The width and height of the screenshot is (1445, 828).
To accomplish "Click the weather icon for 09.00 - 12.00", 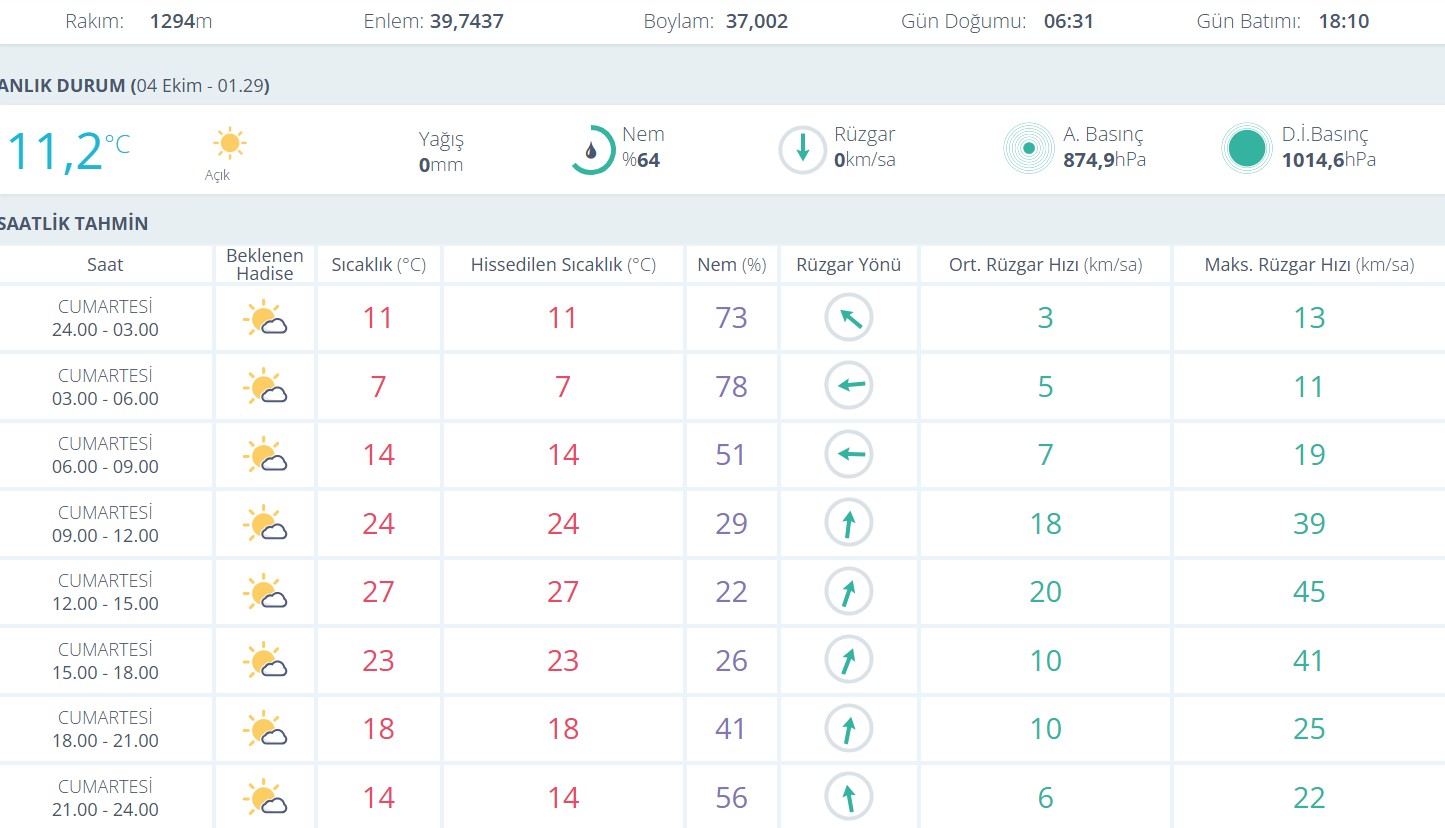I will pos(265,524).
